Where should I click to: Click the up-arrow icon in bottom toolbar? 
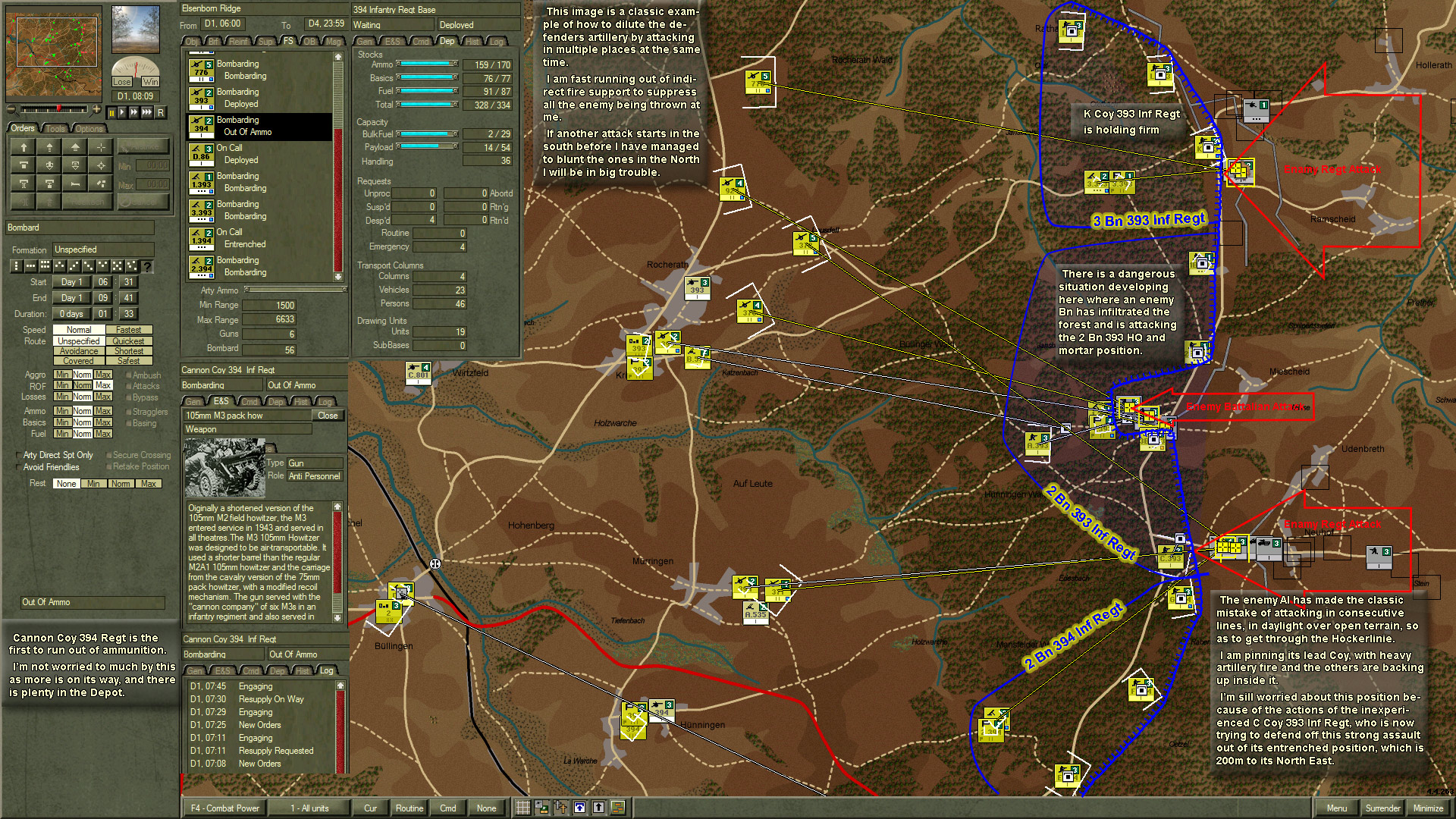point(598,808)
